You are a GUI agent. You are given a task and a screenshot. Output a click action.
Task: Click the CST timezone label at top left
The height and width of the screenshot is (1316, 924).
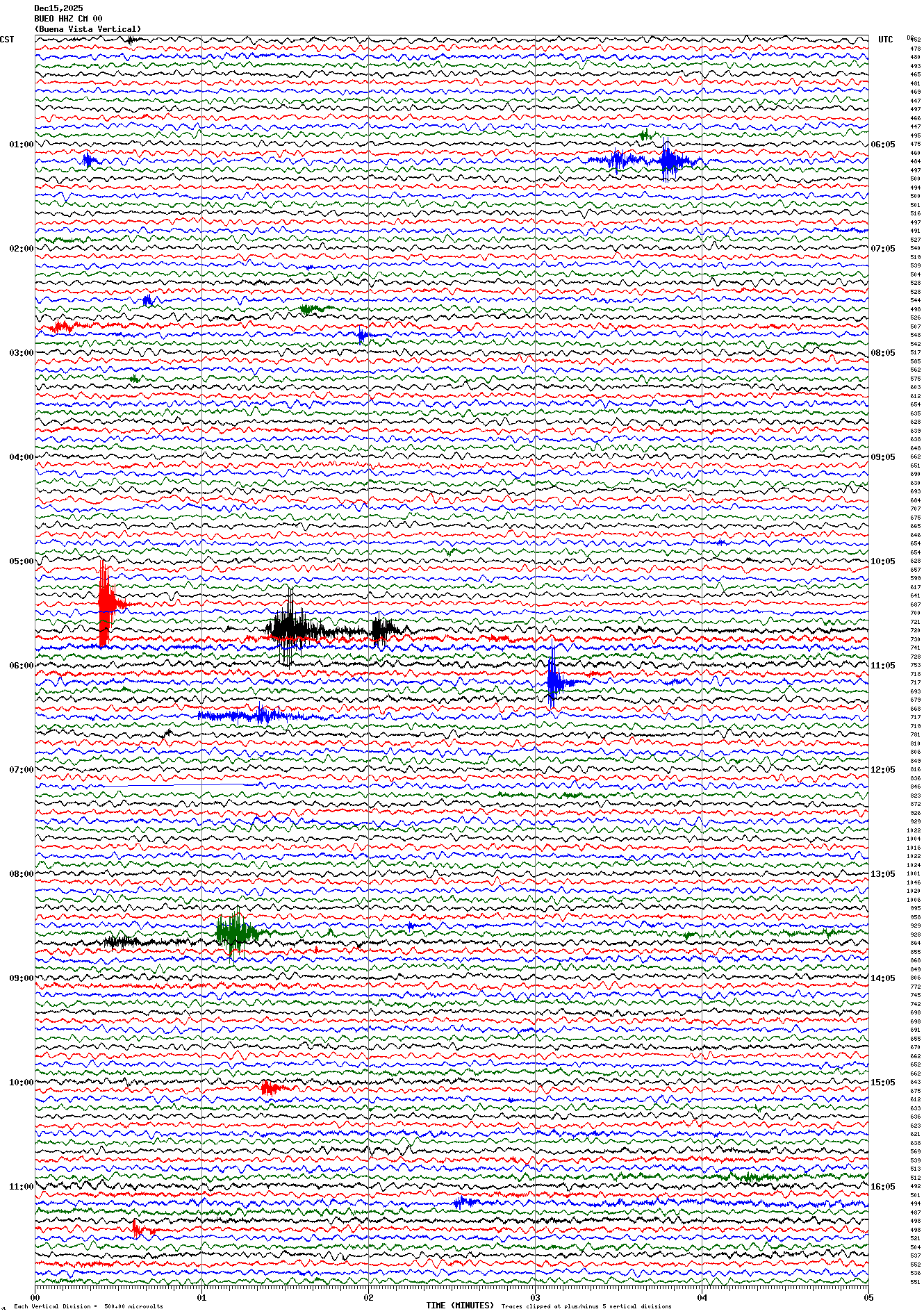pyautogui.click(x=7, y=40)
